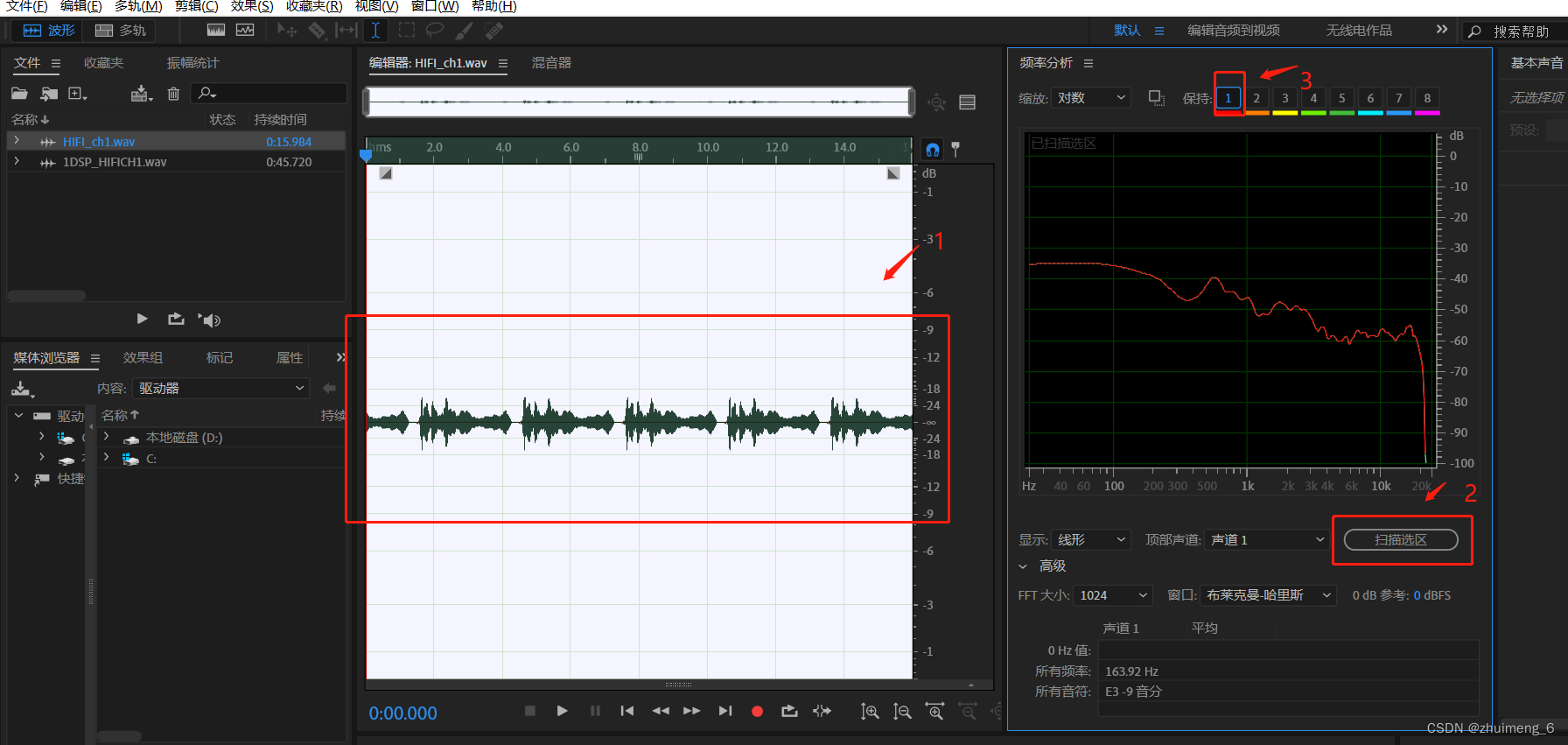Click the red Record button
Viewport: 1568px width, 745px height.
[x=758, y=712]
